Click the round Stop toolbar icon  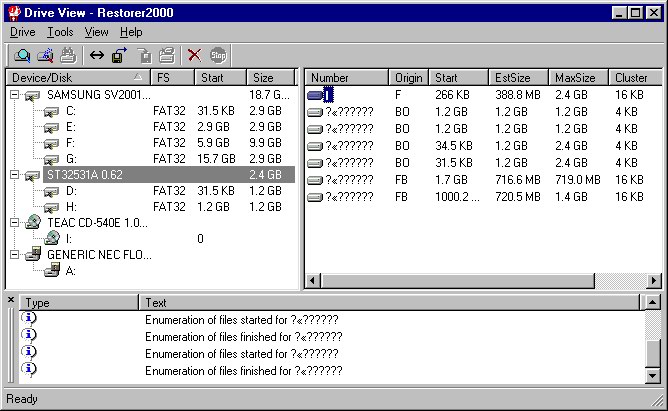pos(218,56)
